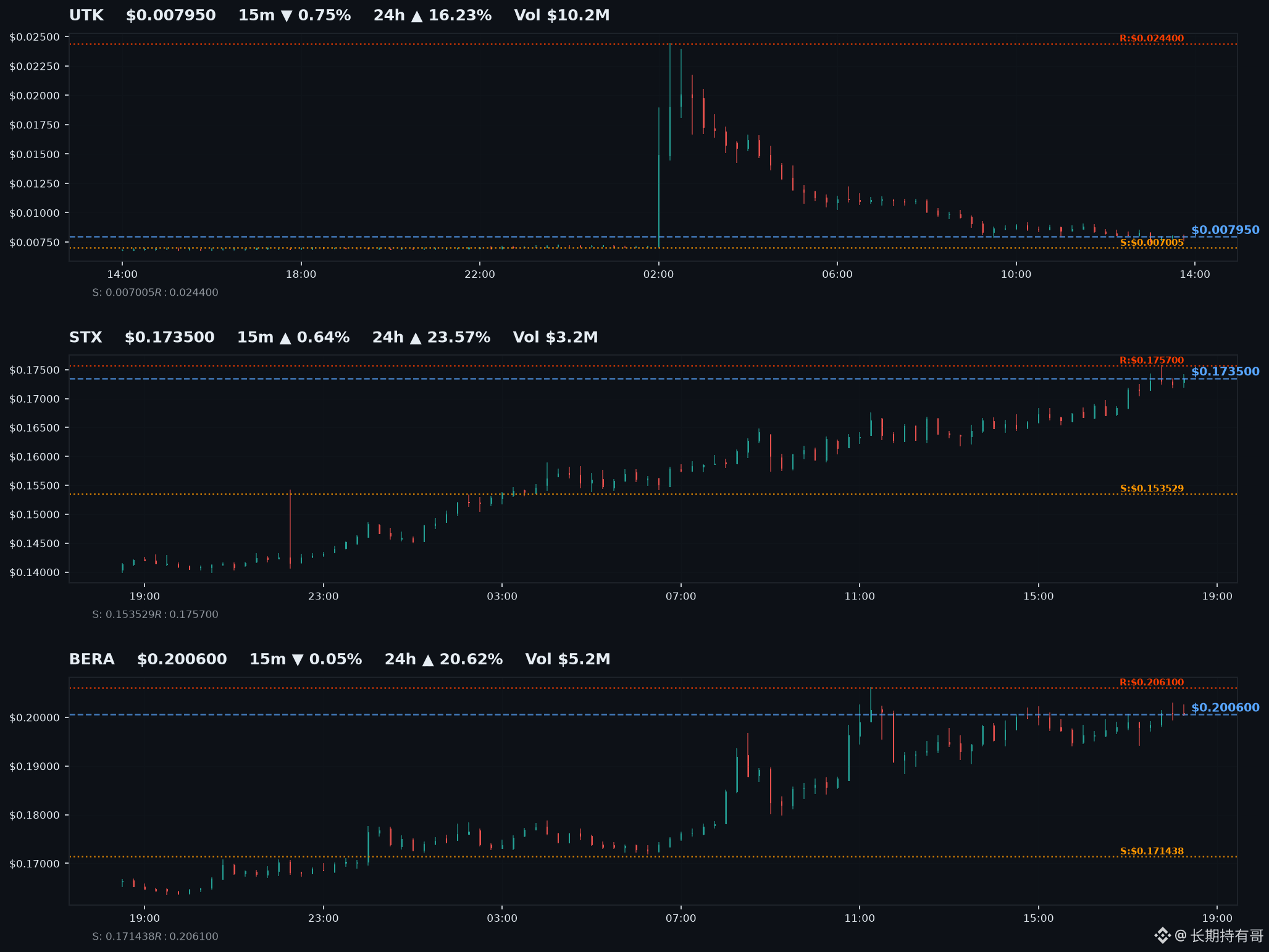Click 15:00 on the STX chart time axis
The width and height of the screenshot is (1269, 952).
pyautogui.click(x=1038, y=596)
